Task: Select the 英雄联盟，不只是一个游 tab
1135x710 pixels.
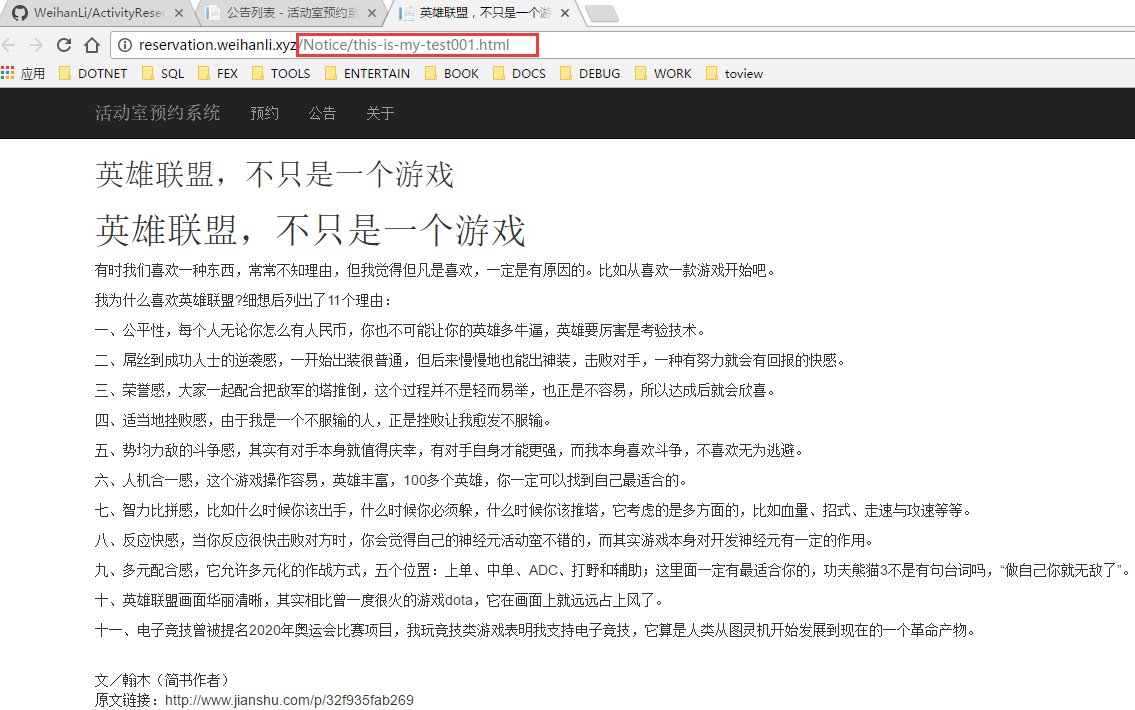Action: pos(485,13)
